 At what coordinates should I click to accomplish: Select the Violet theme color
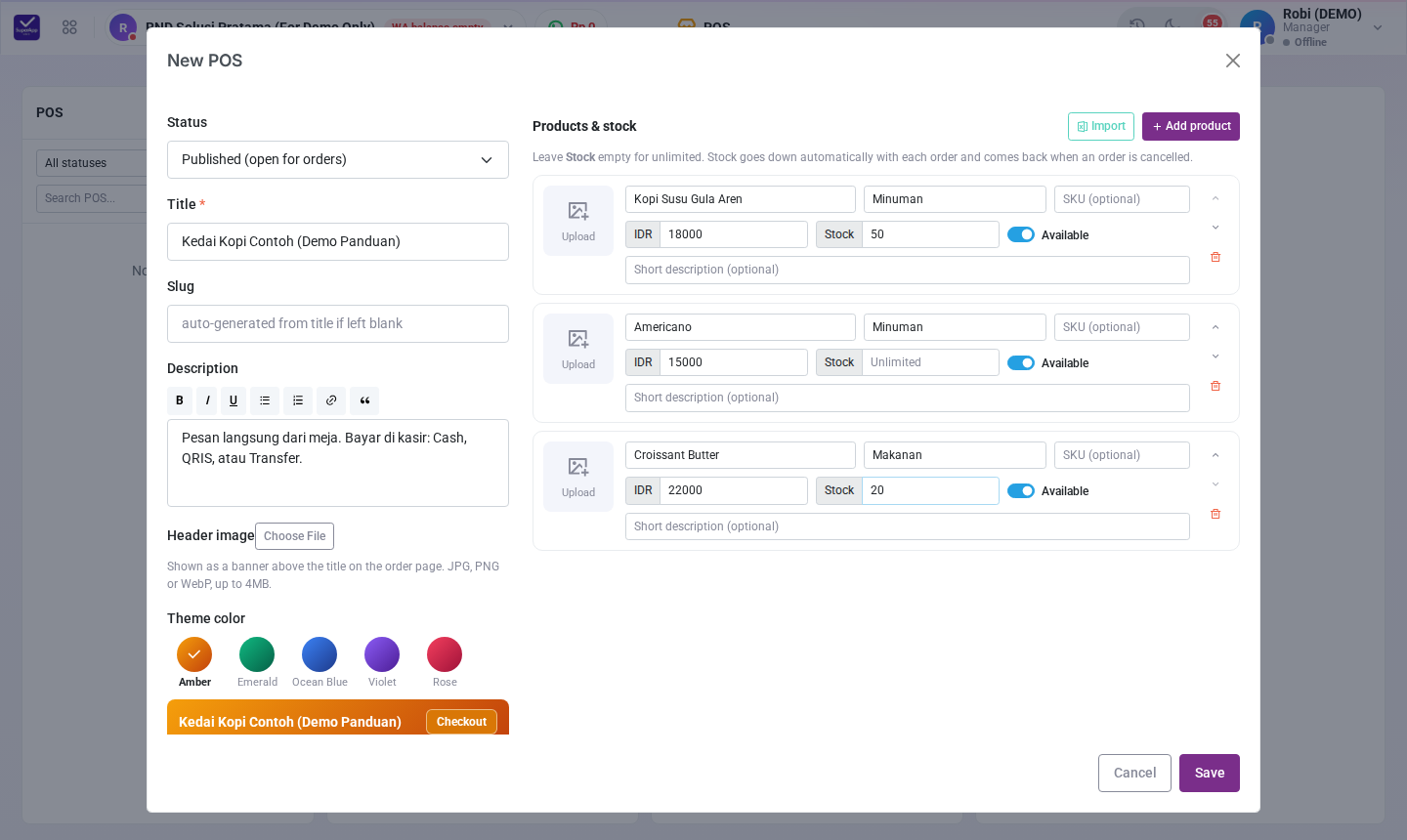(x=382, y=654)
